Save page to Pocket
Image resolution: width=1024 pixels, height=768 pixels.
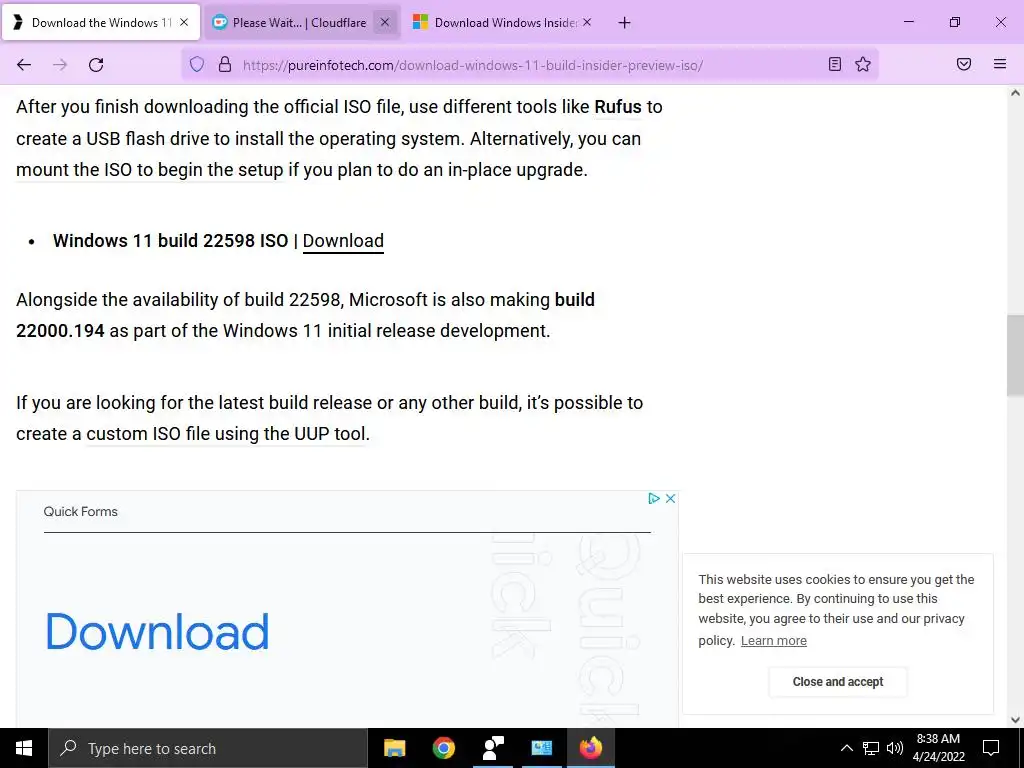[x=964, y=64]
